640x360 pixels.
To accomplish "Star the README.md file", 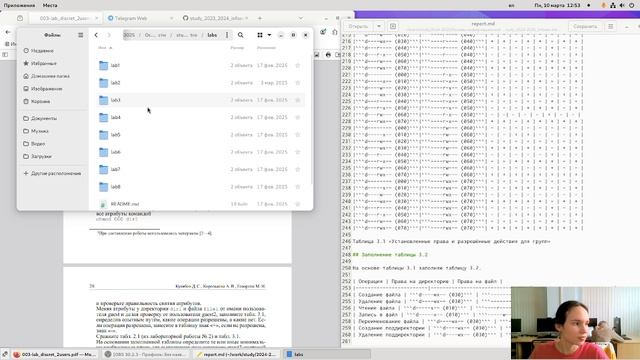I will [x=298, y=204].
